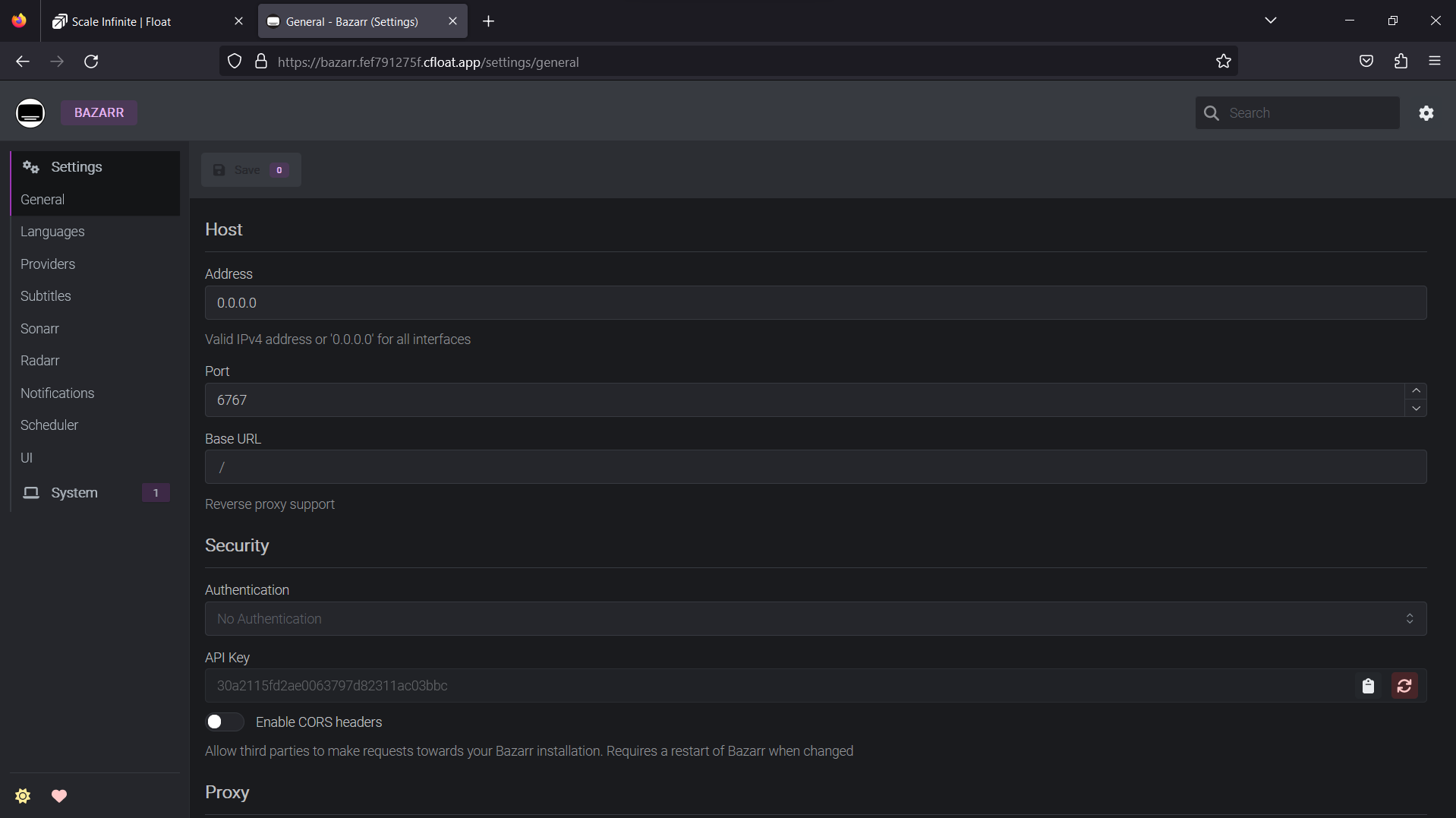The width and height of the screenshot is (1456, 818).
Task: Open Notifications settings
Action: [96, 393]
